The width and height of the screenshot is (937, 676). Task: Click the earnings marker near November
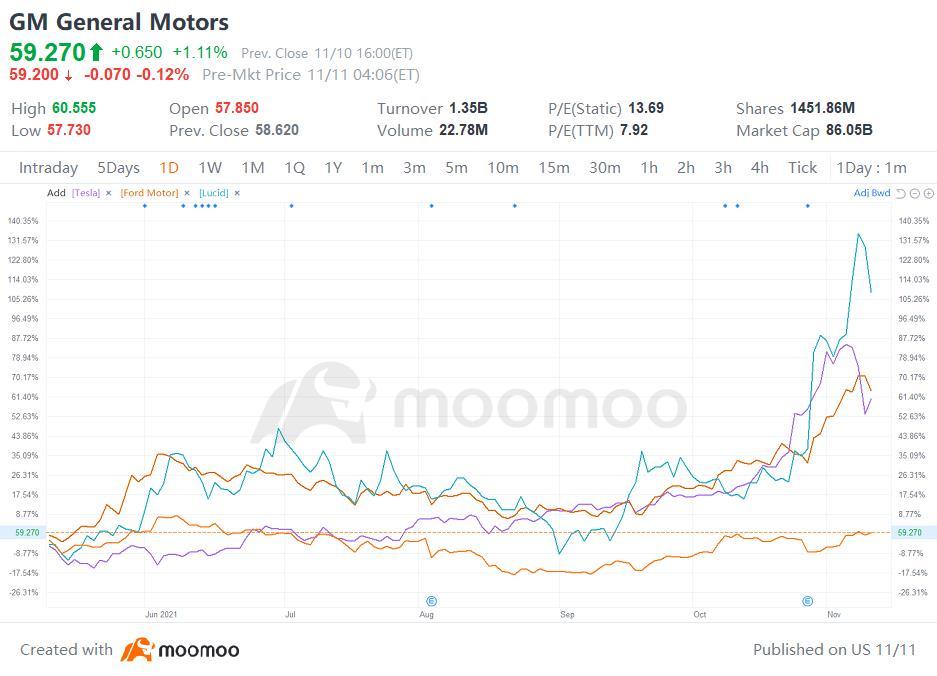pos(807,601)
